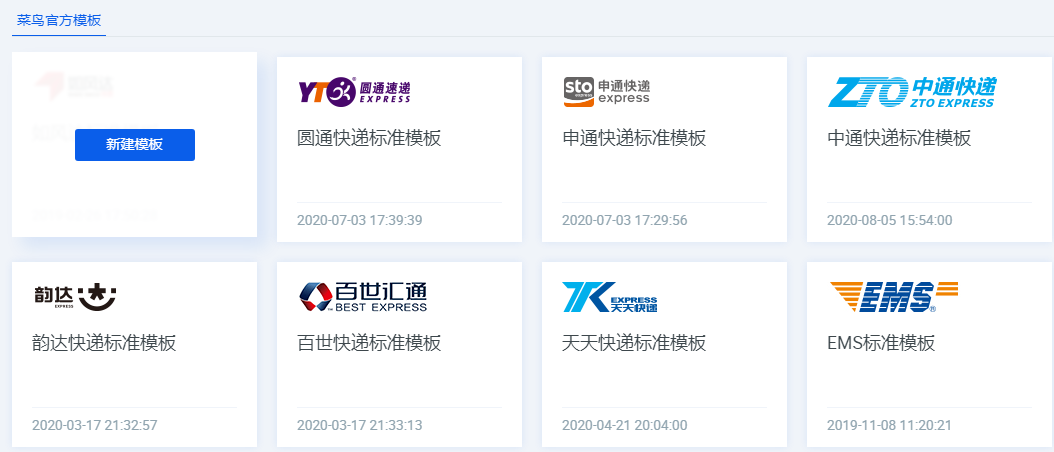Image resolution: width=1054 pixels, height=452 pixels.
Task: Click timestamp 2019-11-08 11:20:21
Action: 889,425
